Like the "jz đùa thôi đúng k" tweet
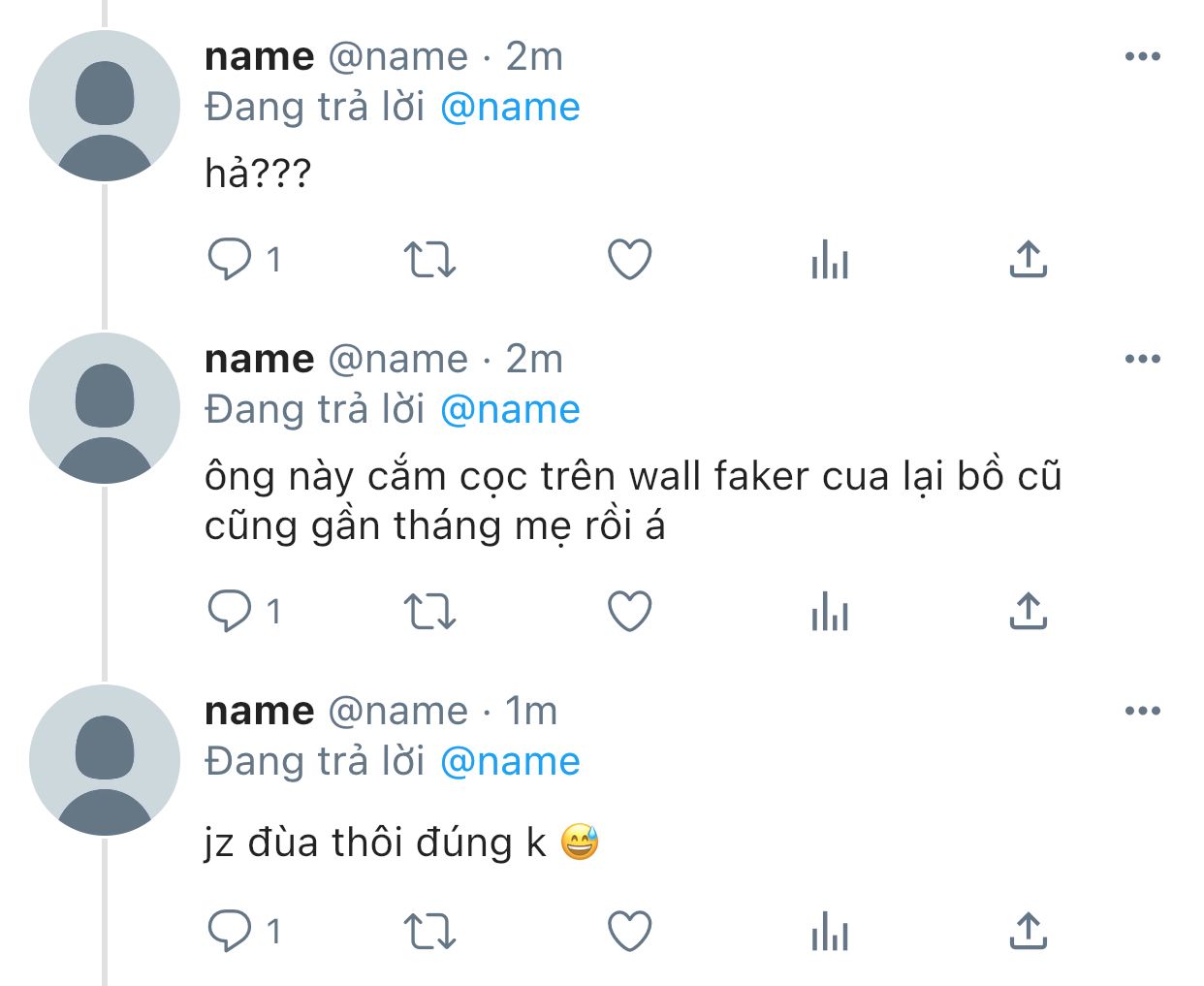This screenshot has height=986, width=1204. (629, 931)
